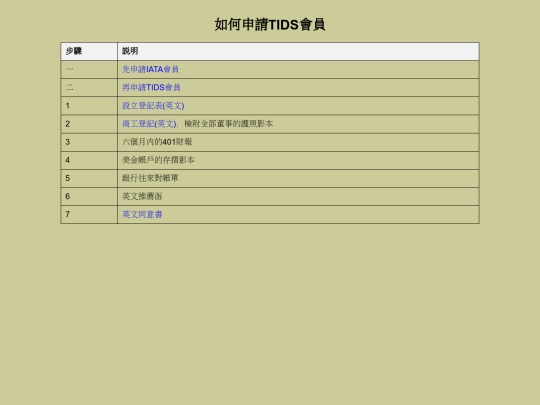Viewport: 540px width, 405px height.
Task: Open the 再申請TIDS會員 link
Action: click(151, 87)
